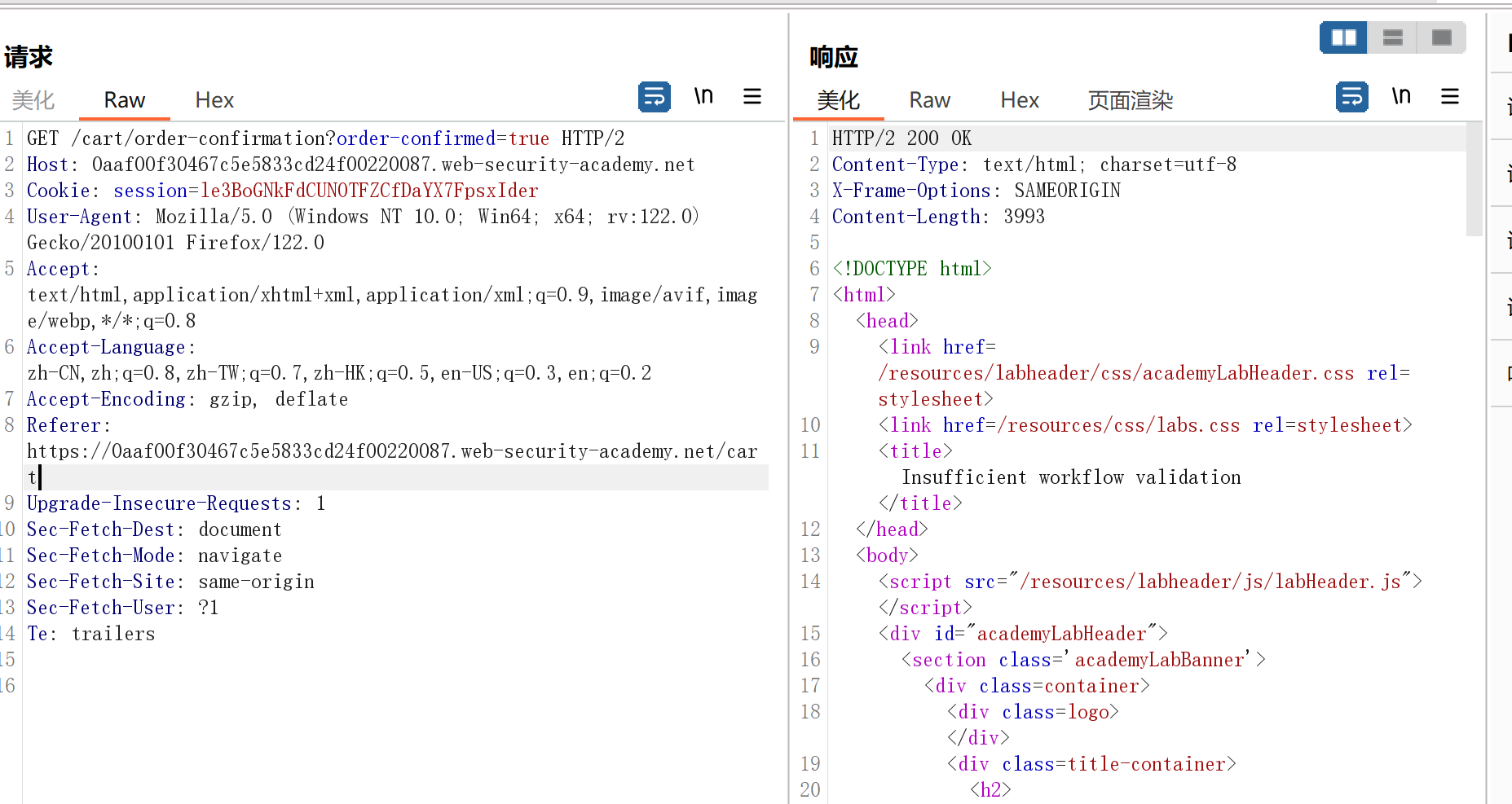Click the 响应 panel heading
1512x804 pixels.
coord(834,57)
